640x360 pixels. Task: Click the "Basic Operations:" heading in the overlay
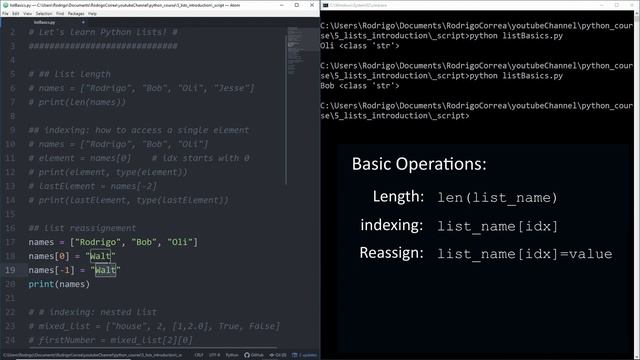tap(419, 164)
